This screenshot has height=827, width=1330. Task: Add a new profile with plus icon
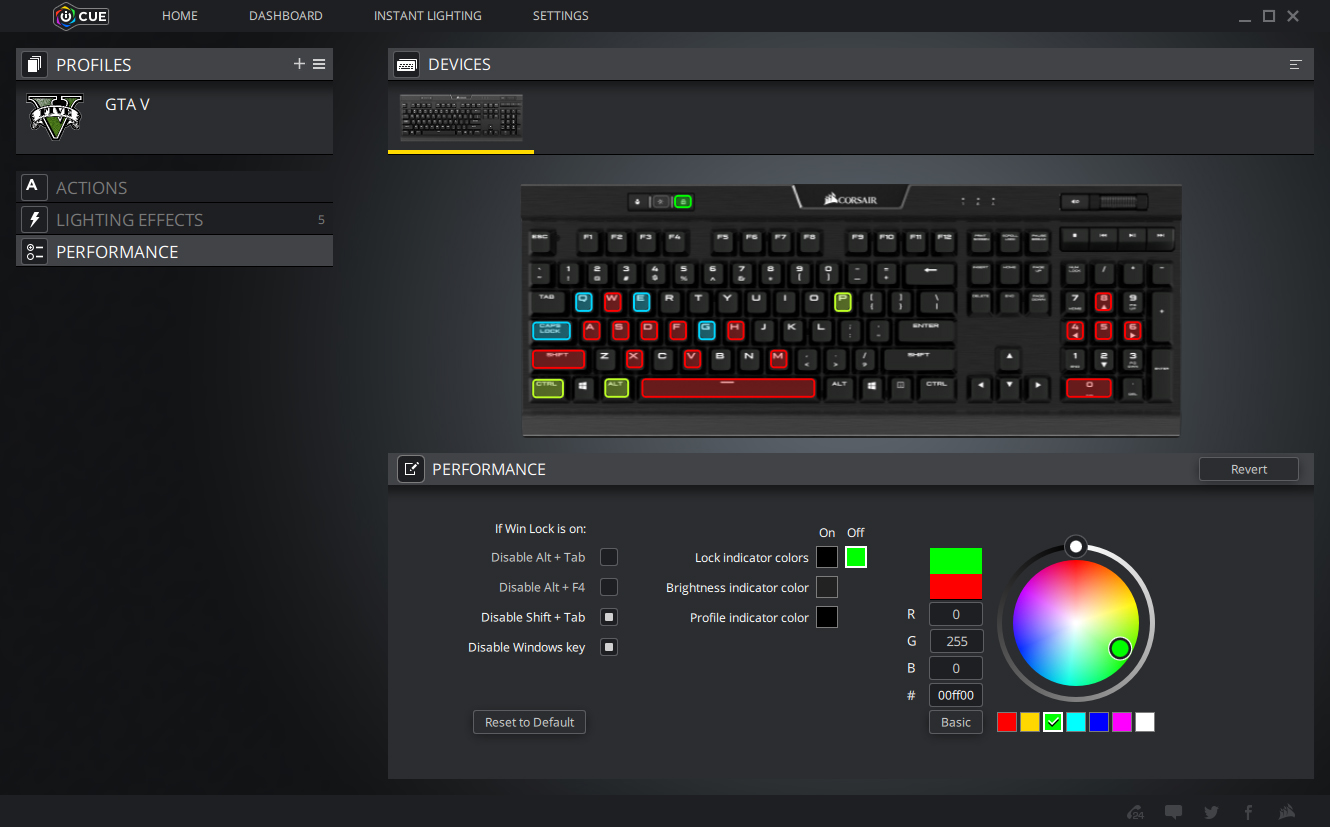(299, 64)
